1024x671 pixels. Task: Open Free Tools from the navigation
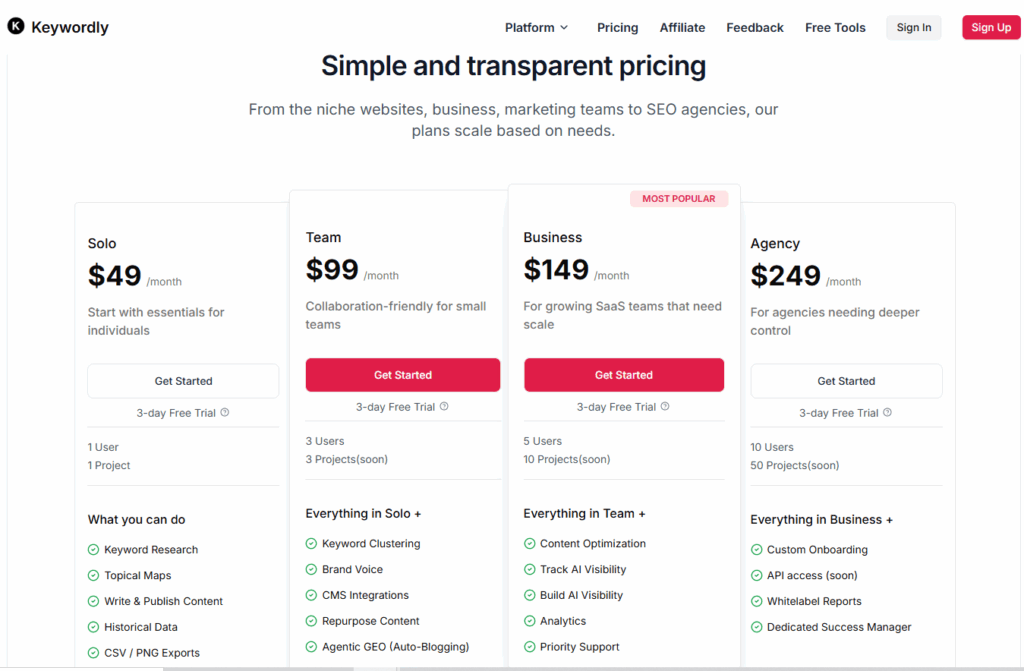835,27
